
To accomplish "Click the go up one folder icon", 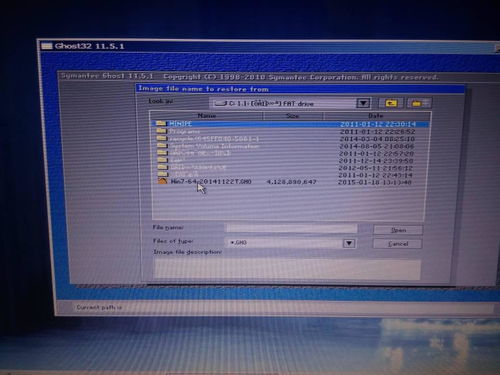I will click(391, 103).
